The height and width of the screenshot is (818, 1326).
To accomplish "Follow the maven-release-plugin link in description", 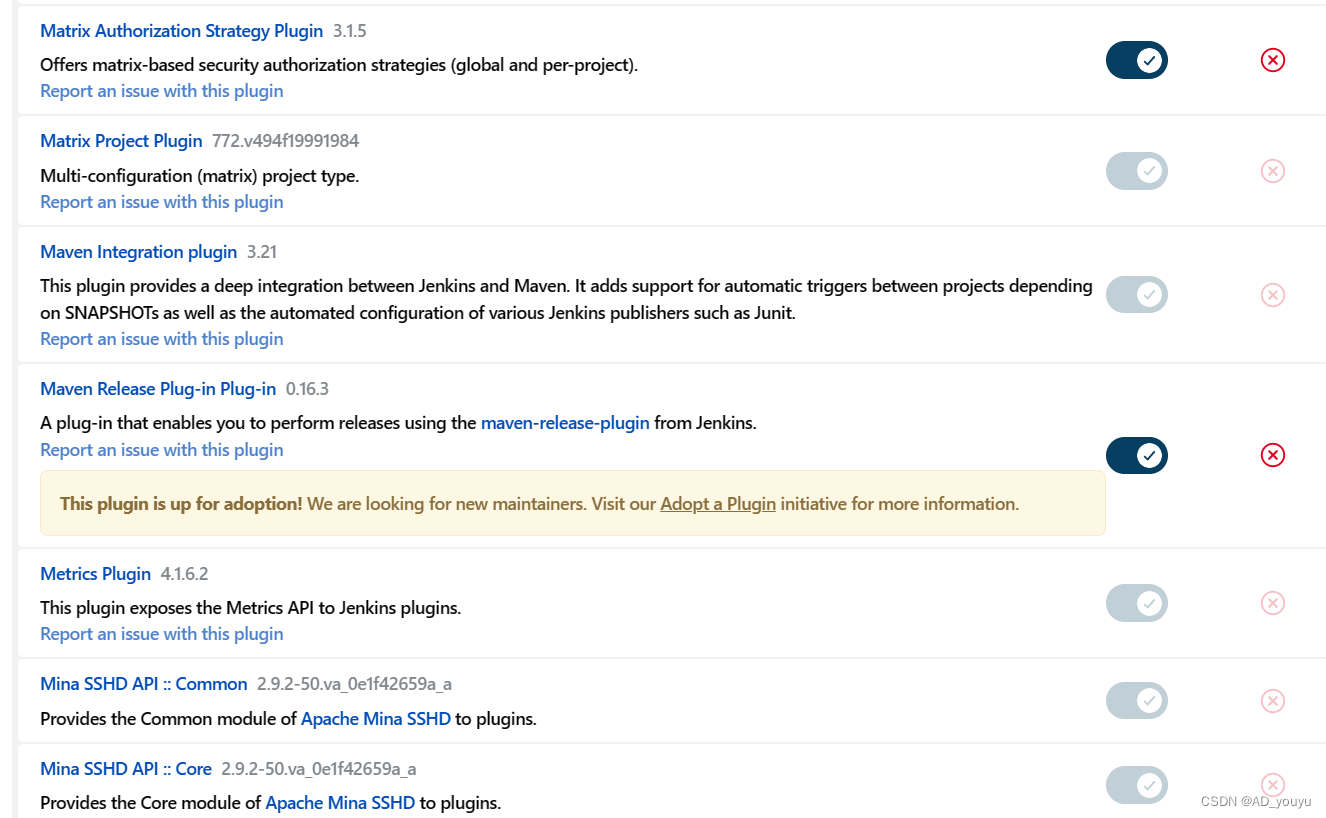I will [x=565, y=423].
